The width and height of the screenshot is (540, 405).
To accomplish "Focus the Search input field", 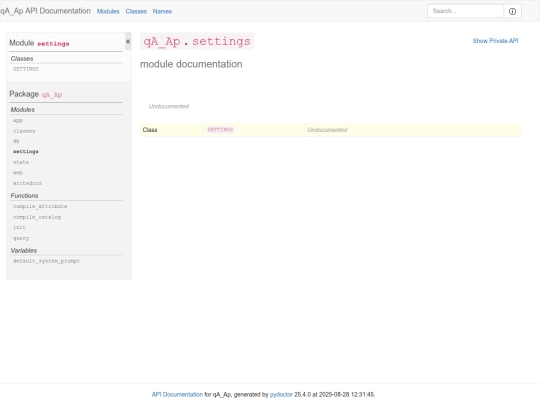I will click(465, 11).
